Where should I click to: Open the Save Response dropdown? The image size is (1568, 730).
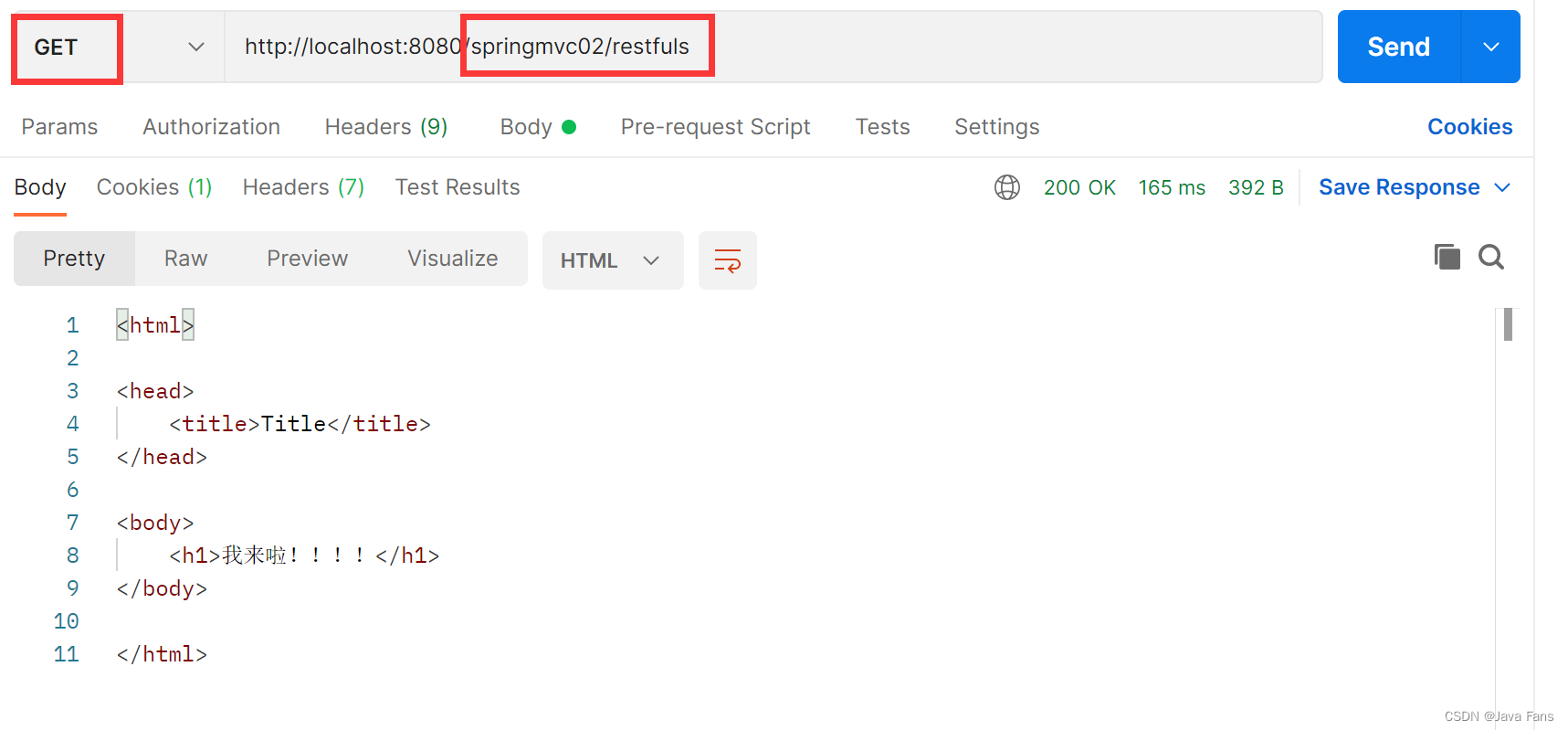coord(1415,187)
